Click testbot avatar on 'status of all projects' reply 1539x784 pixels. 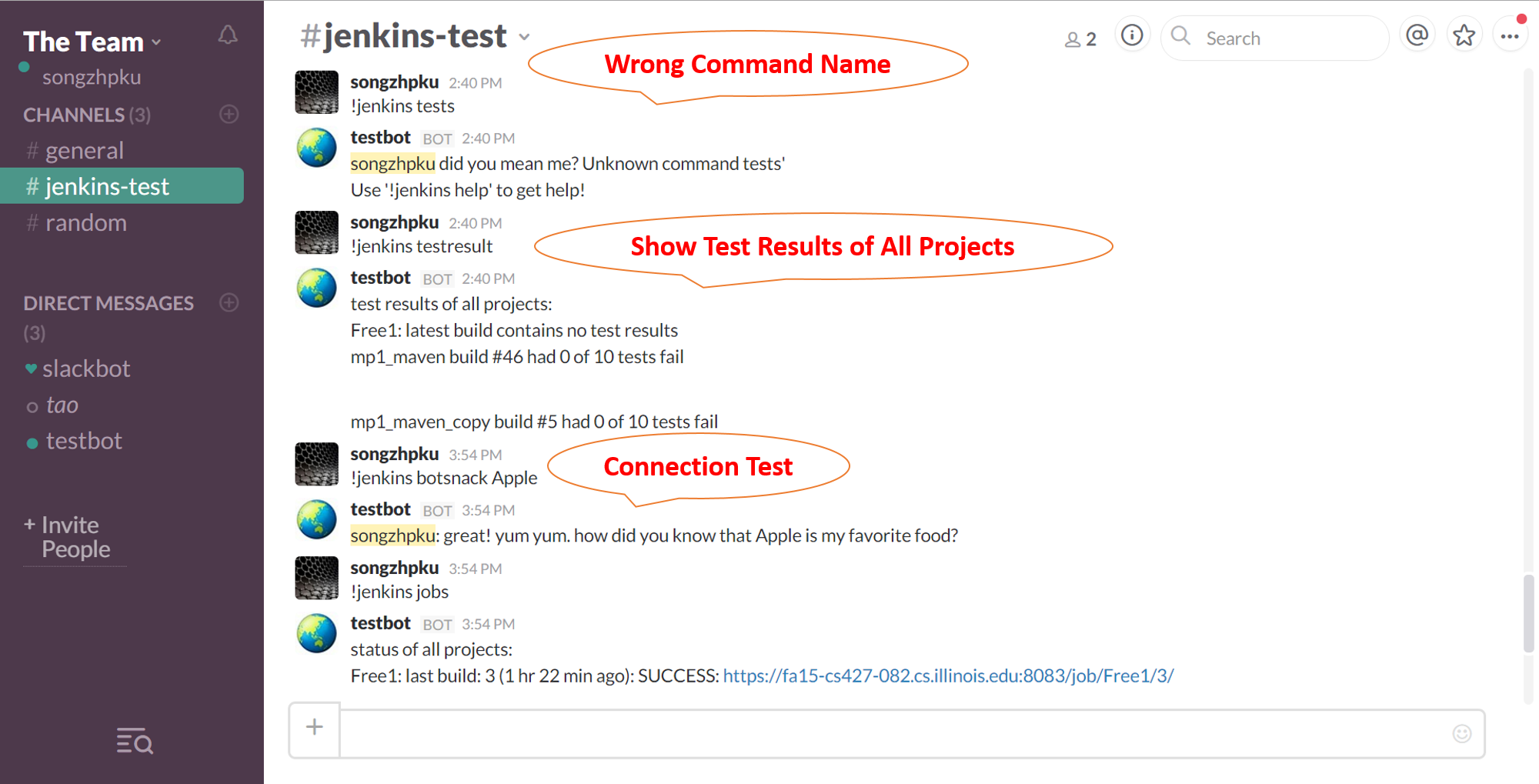tap(316, 633)
